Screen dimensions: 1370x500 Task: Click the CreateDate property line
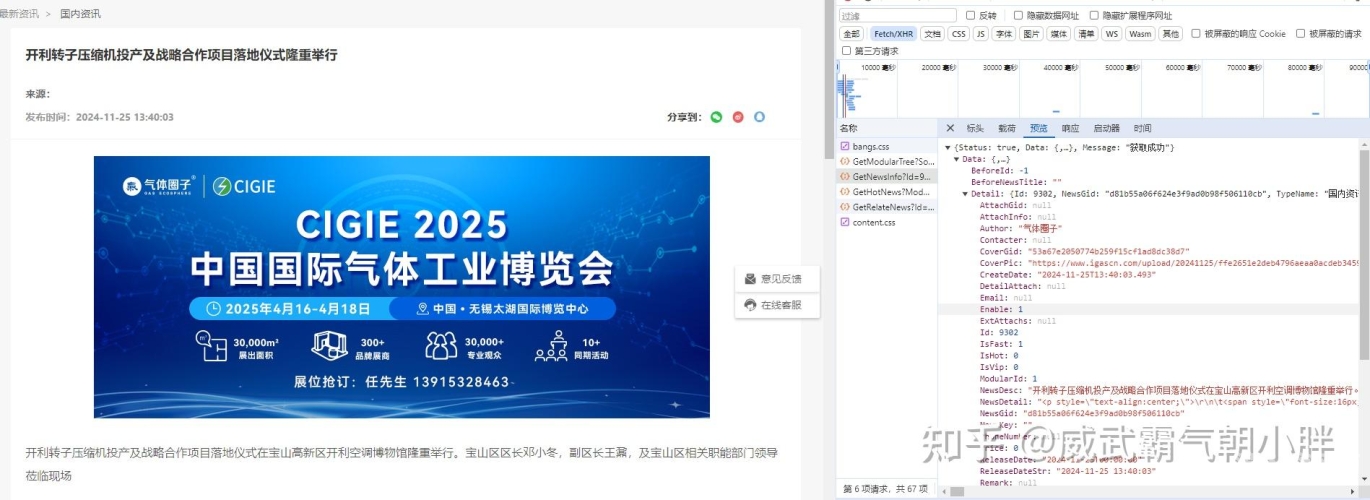click(x=1068, y=275)
